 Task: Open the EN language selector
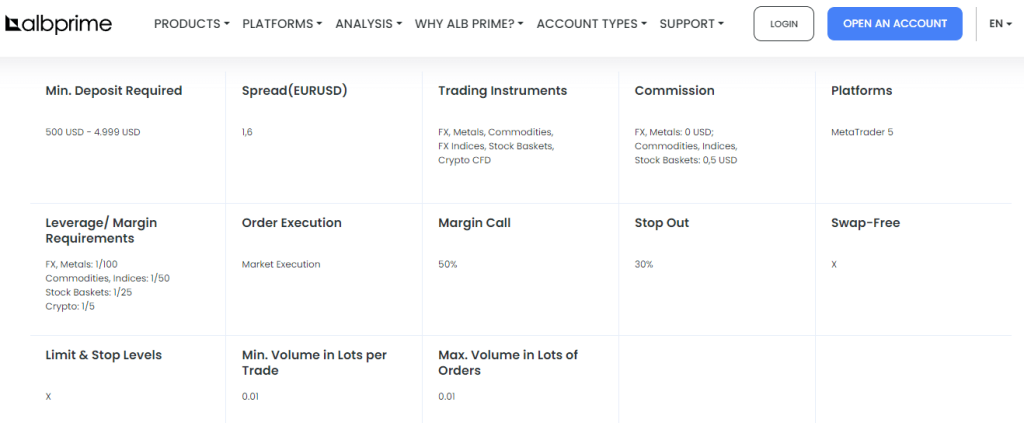(1000, 24)
